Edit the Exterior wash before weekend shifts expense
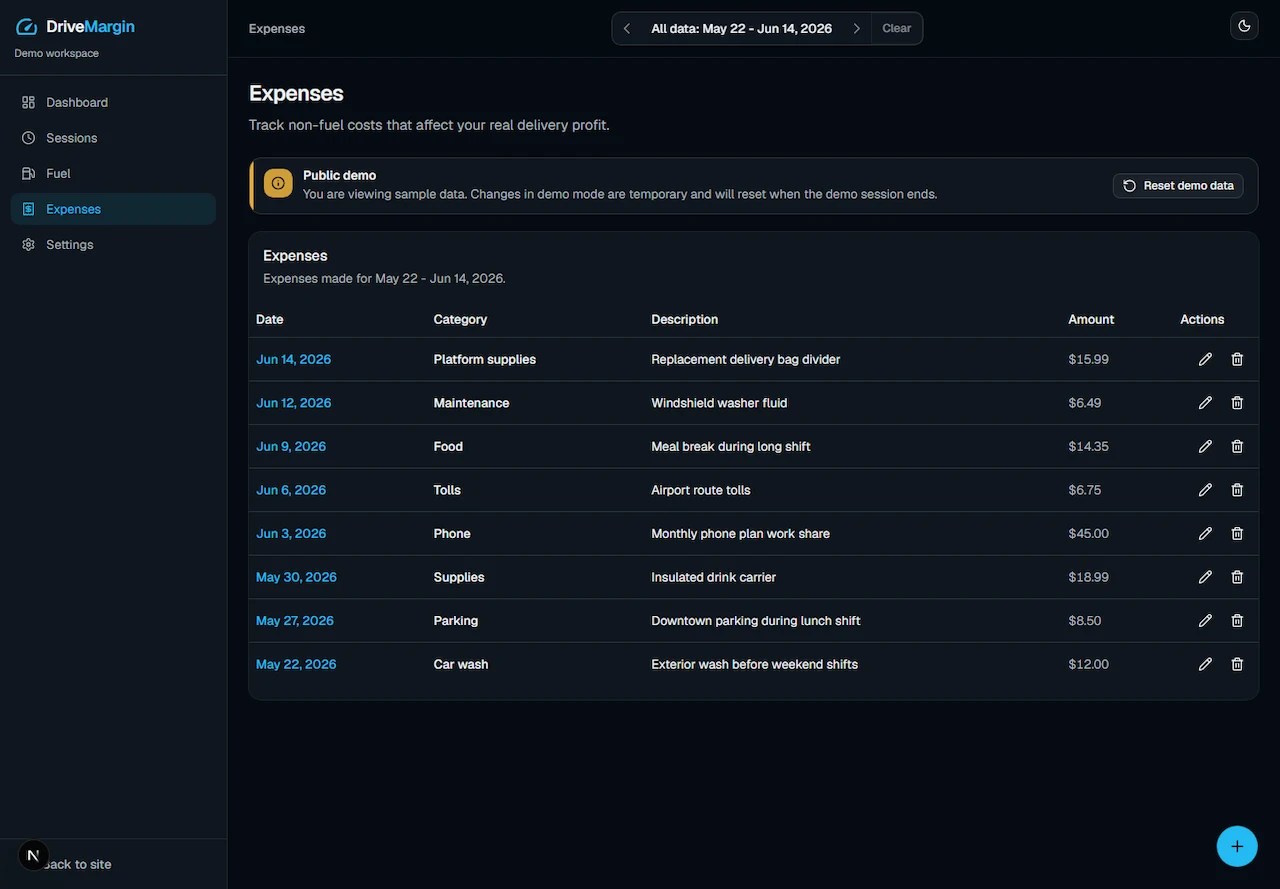Screen dimensions: 1280x889 (x=1205, y=664)
